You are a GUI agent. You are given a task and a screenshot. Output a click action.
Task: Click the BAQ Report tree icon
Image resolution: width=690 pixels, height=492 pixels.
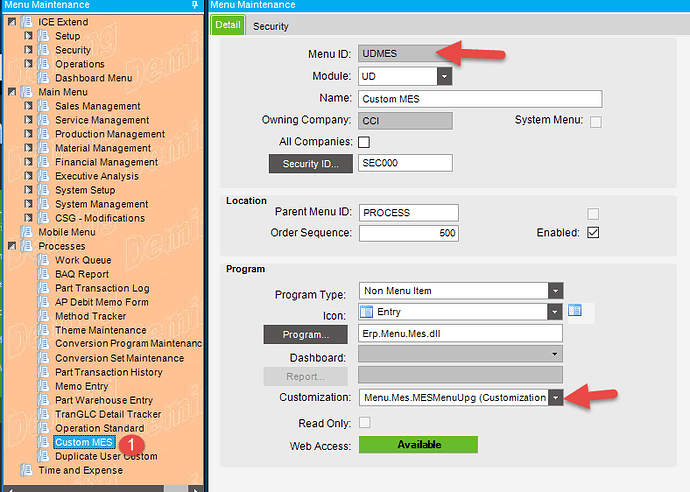[43, 274]
